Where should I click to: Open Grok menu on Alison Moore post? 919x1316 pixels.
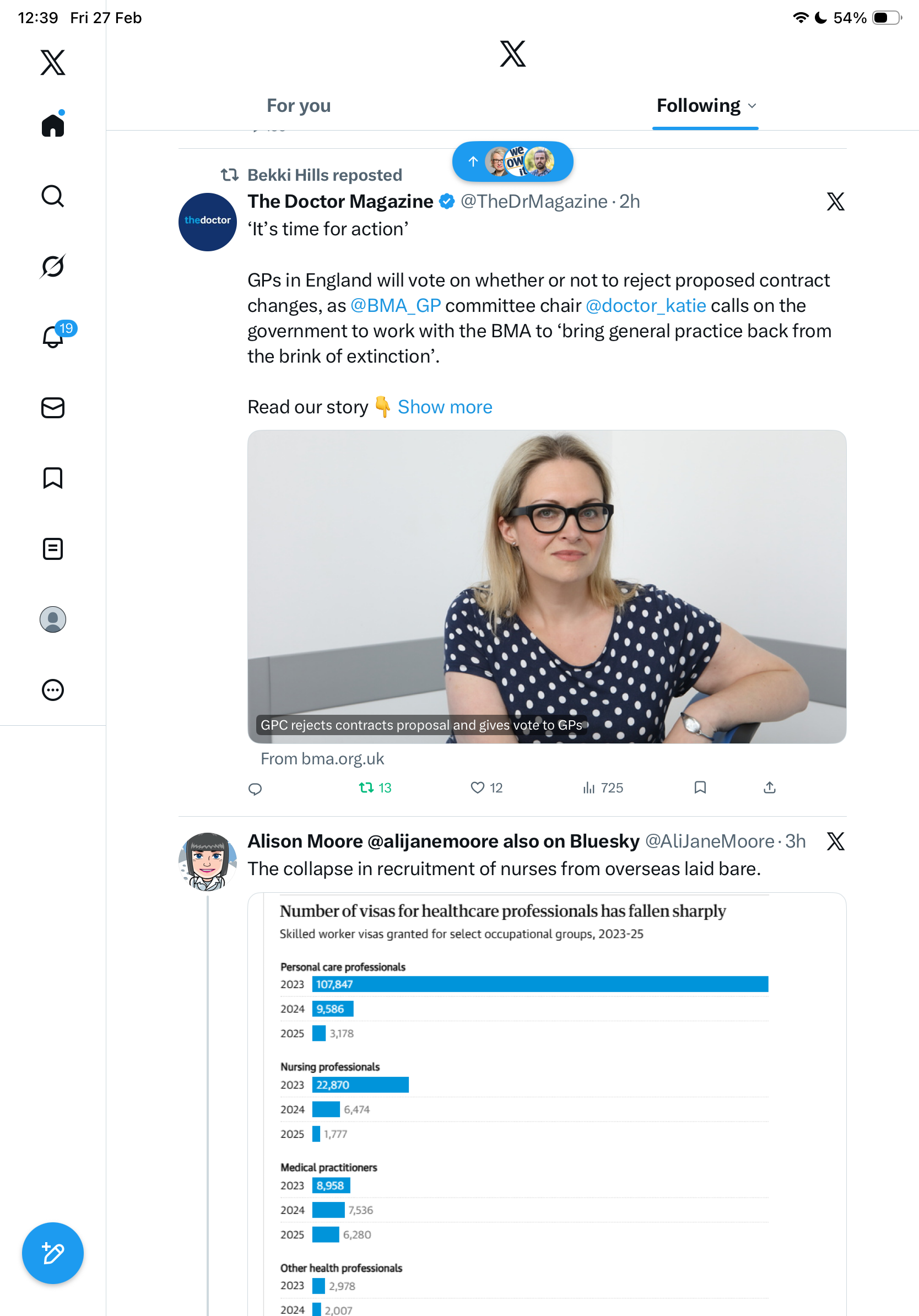[x=835, y=842]
